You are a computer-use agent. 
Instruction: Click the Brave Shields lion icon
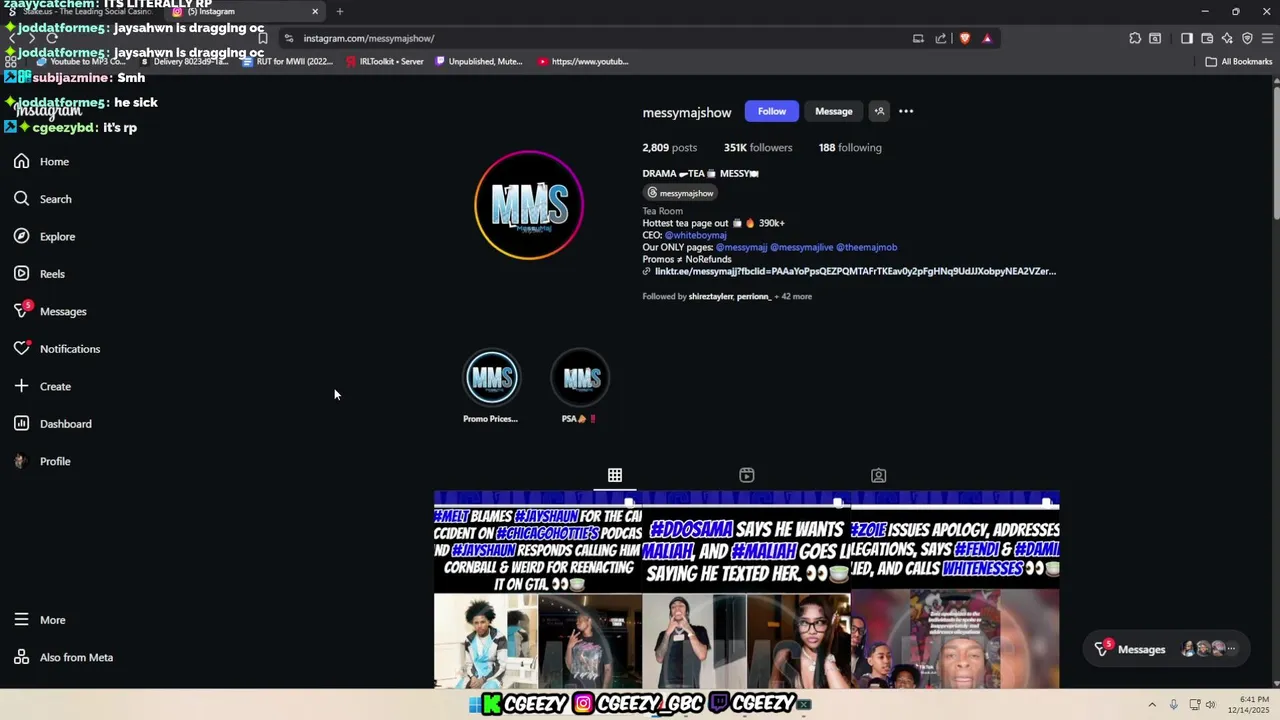click(x=965, y=38)
